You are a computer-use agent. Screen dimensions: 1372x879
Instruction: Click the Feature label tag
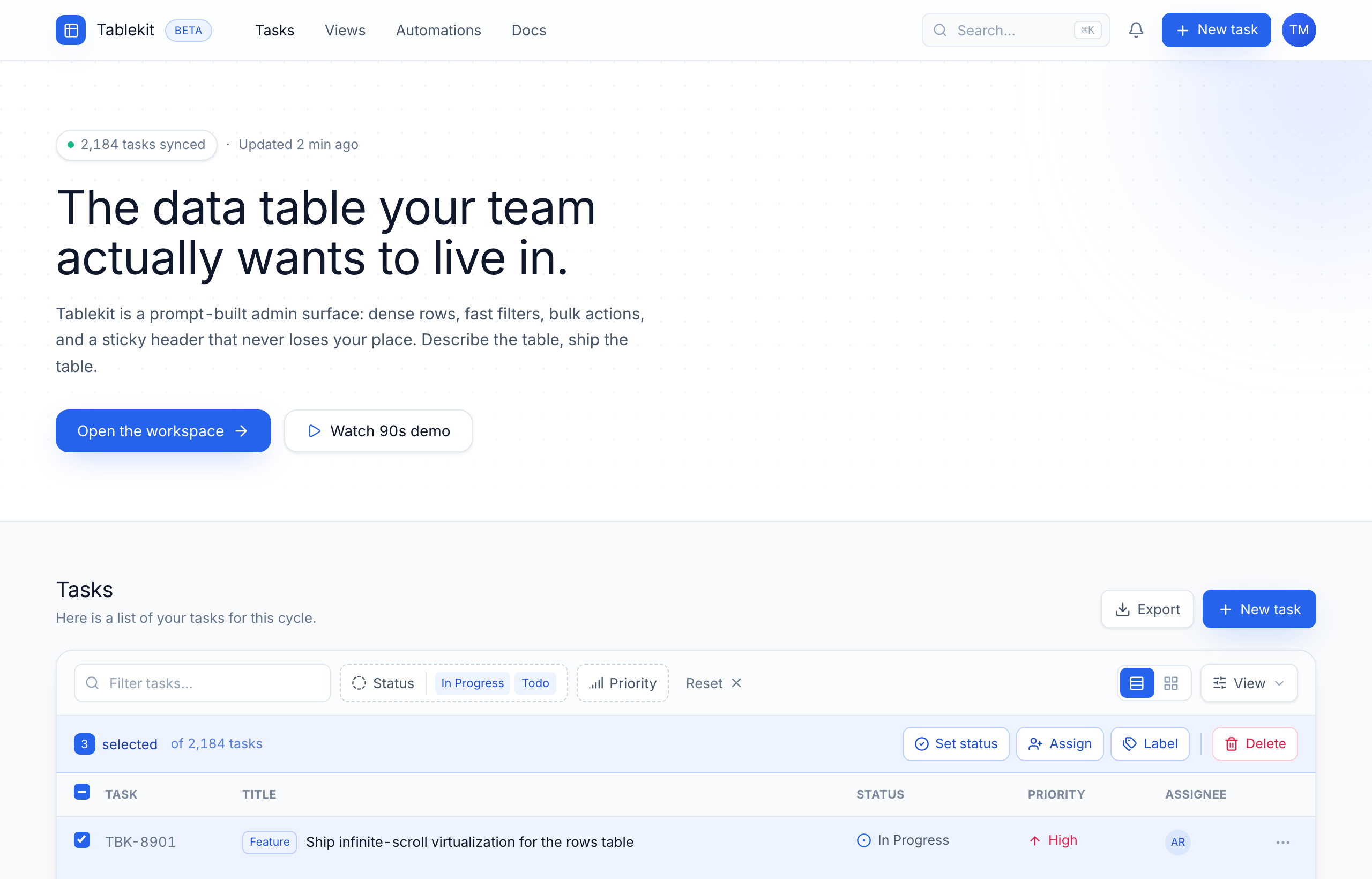(x=270, y=842)
